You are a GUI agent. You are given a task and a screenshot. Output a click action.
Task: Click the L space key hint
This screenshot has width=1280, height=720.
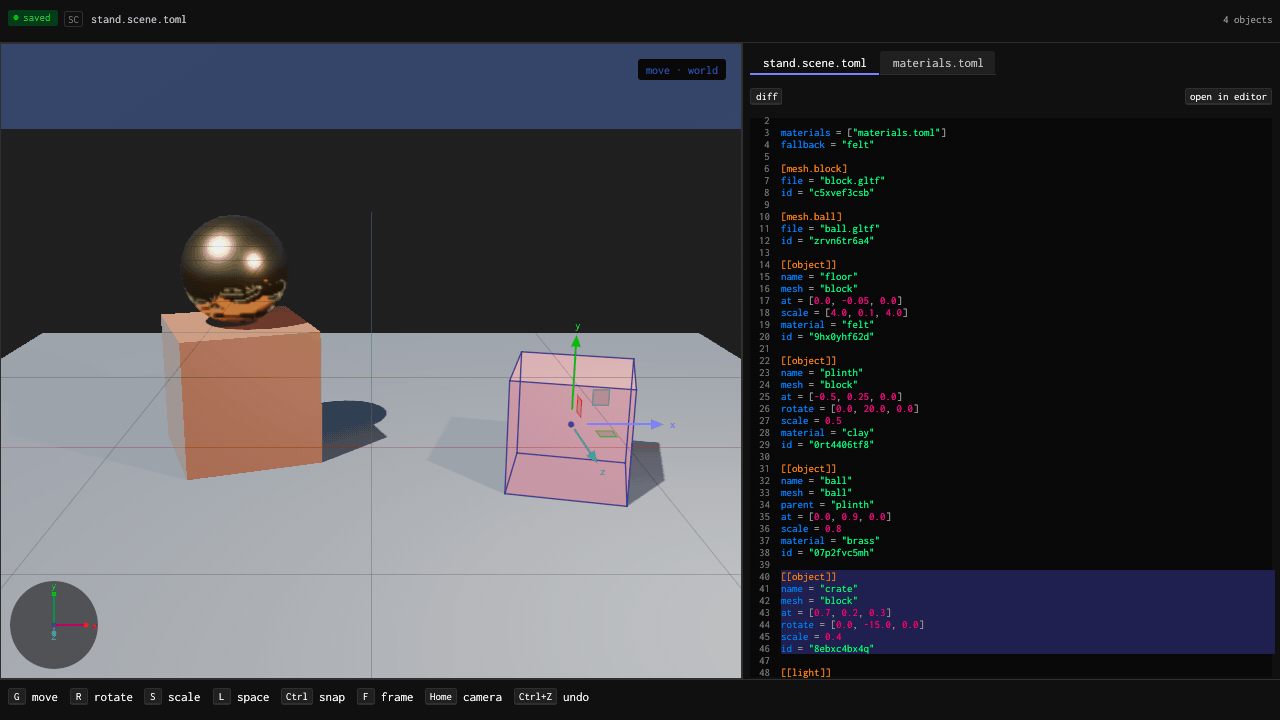[x=241, y=697]
